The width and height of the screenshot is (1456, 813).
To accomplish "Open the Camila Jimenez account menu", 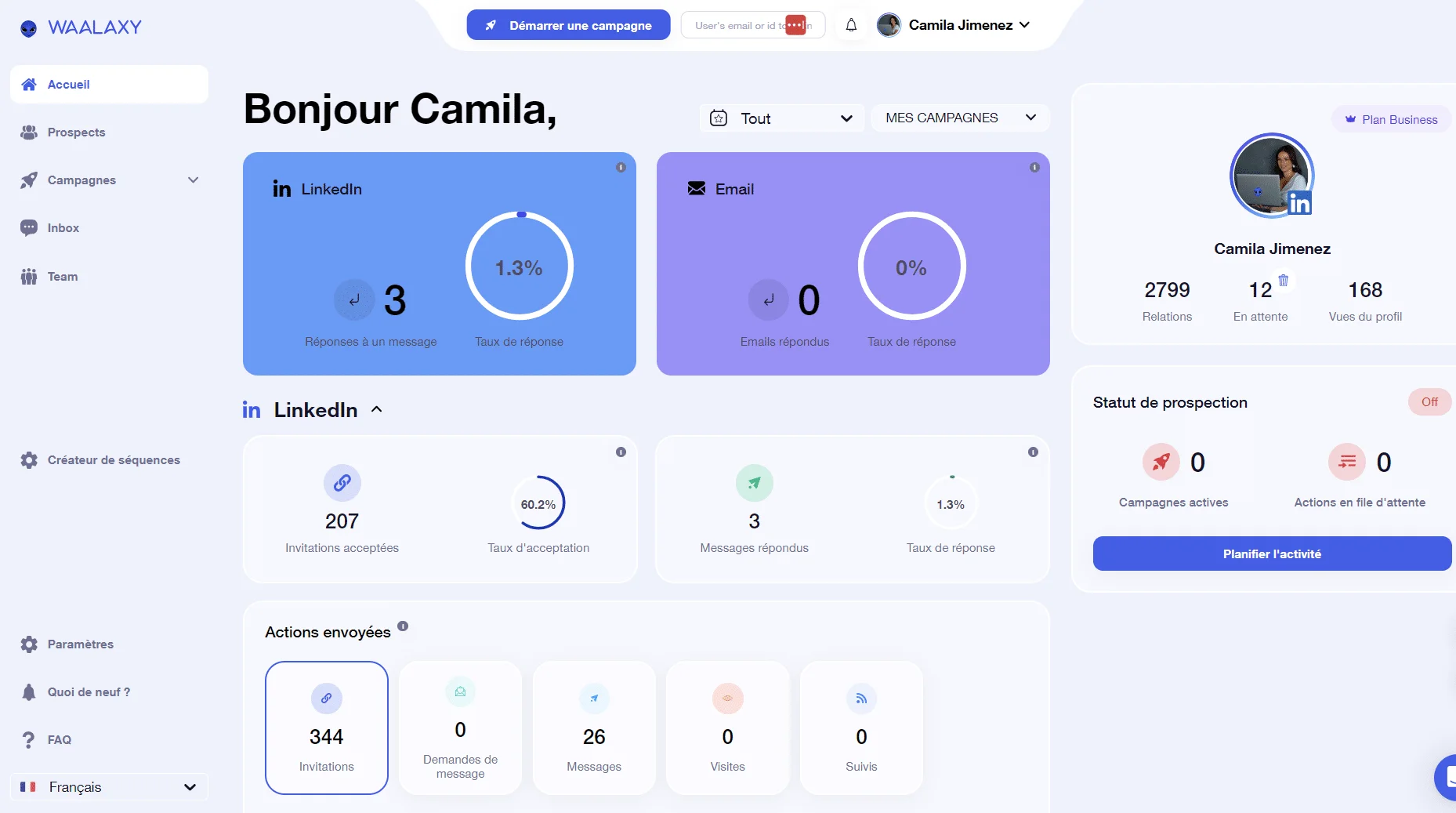I will (x=954, y=25).
